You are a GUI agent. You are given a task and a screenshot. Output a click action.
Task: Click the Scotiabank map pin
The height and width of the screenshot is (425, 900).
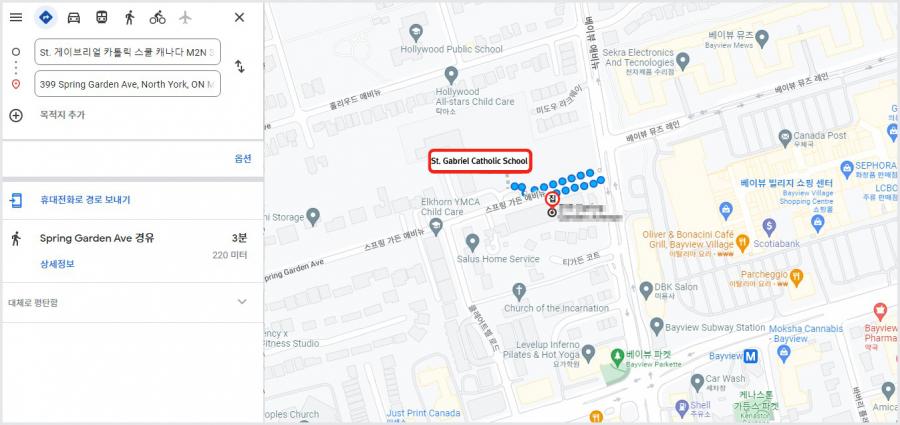pos(769,227)
